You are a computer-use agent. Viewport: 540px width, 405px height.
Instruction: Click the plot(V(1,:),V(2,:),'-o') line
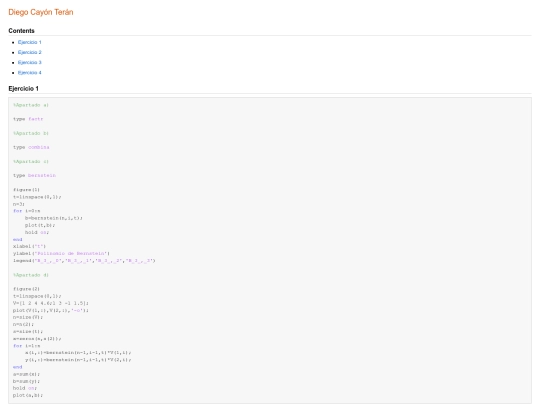[51, 310]
